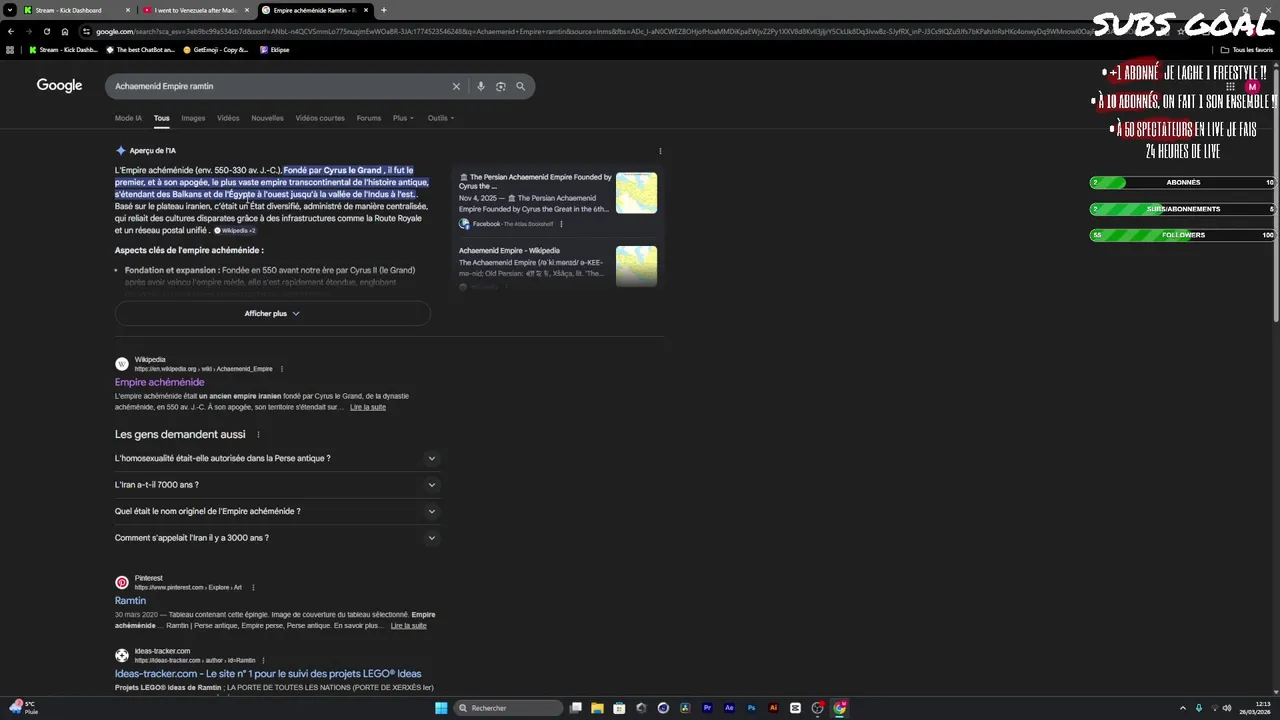Viewport: 1280px width, 720px height.
Task: Expand question about homosexualité dans la Perse
Action: (x=277, y=458)
